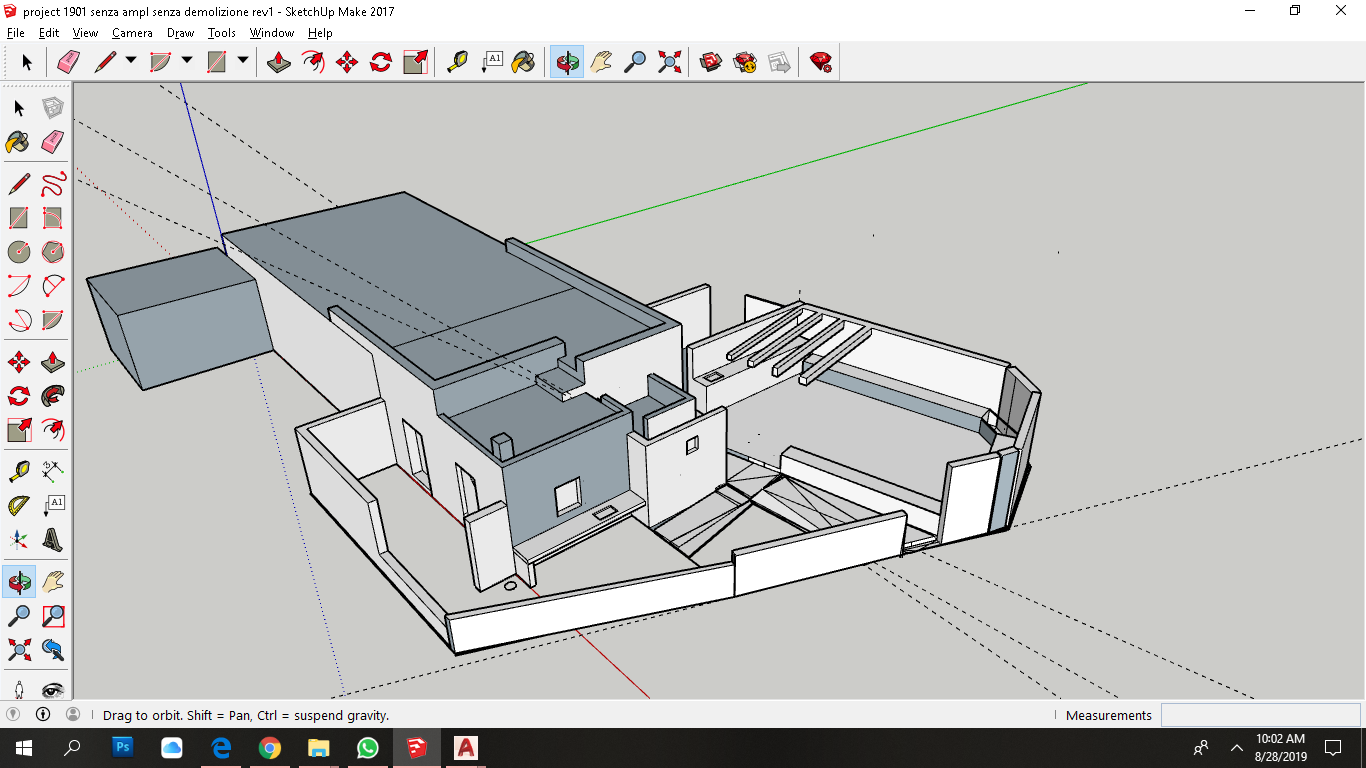This screenshot has height=768, width=1366.
Task: Pick the Axes tool
Action: [x=19, y=540]
